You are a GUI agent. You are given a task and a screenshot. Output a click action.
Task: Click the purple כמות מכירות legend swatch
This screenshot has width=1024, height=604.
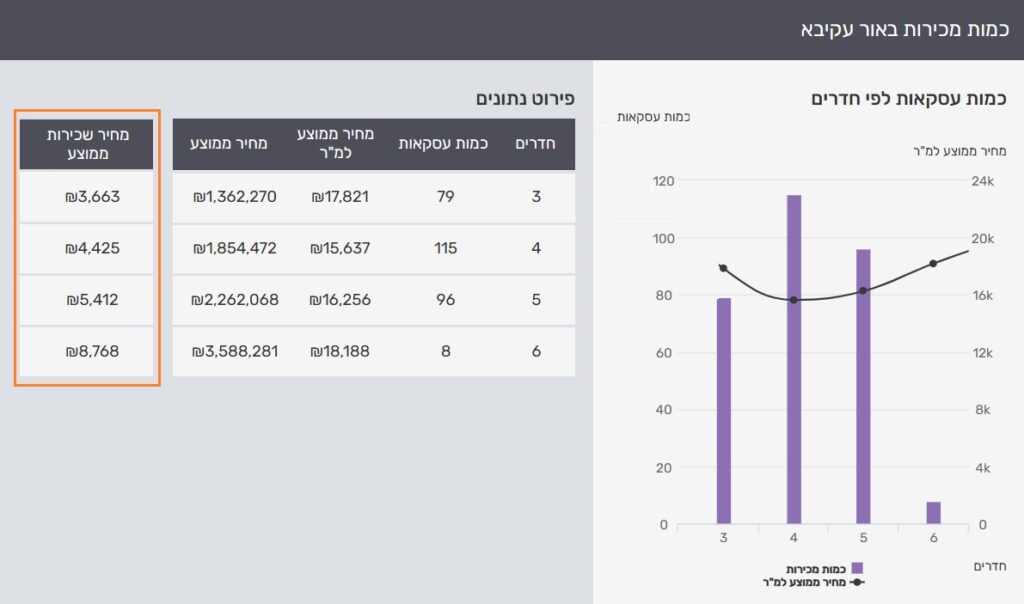(856, 568)
